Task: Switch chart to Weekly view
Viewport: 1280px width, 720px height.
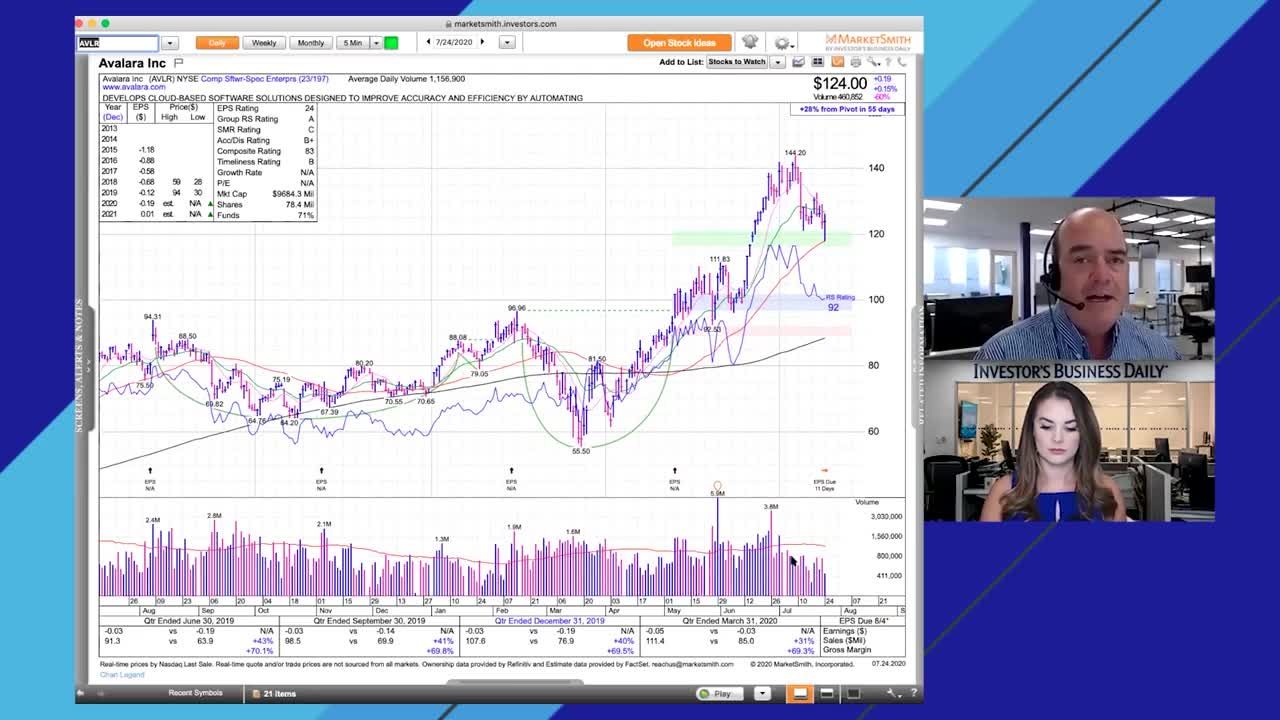Action: 264,43
